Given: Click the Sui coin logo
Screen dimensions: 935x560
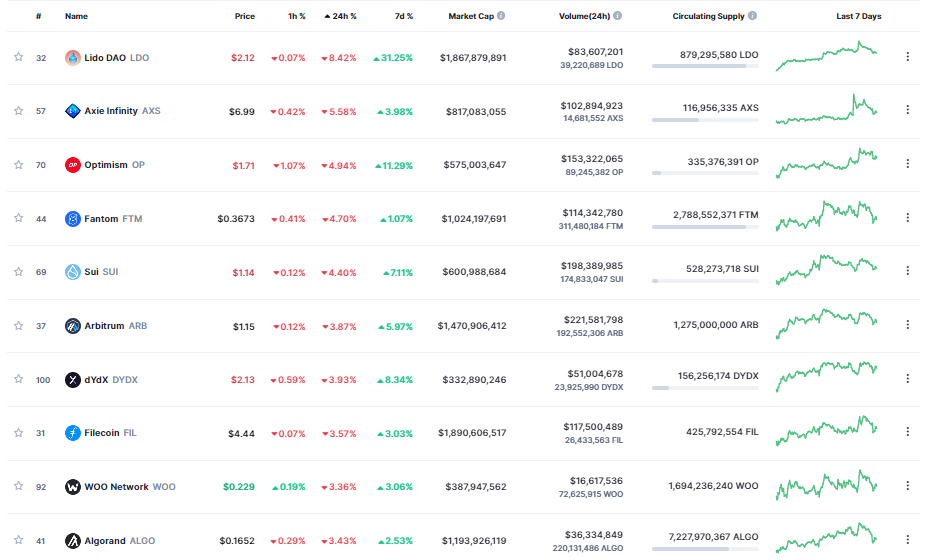Looking at the screenshot, I should 73,272.
